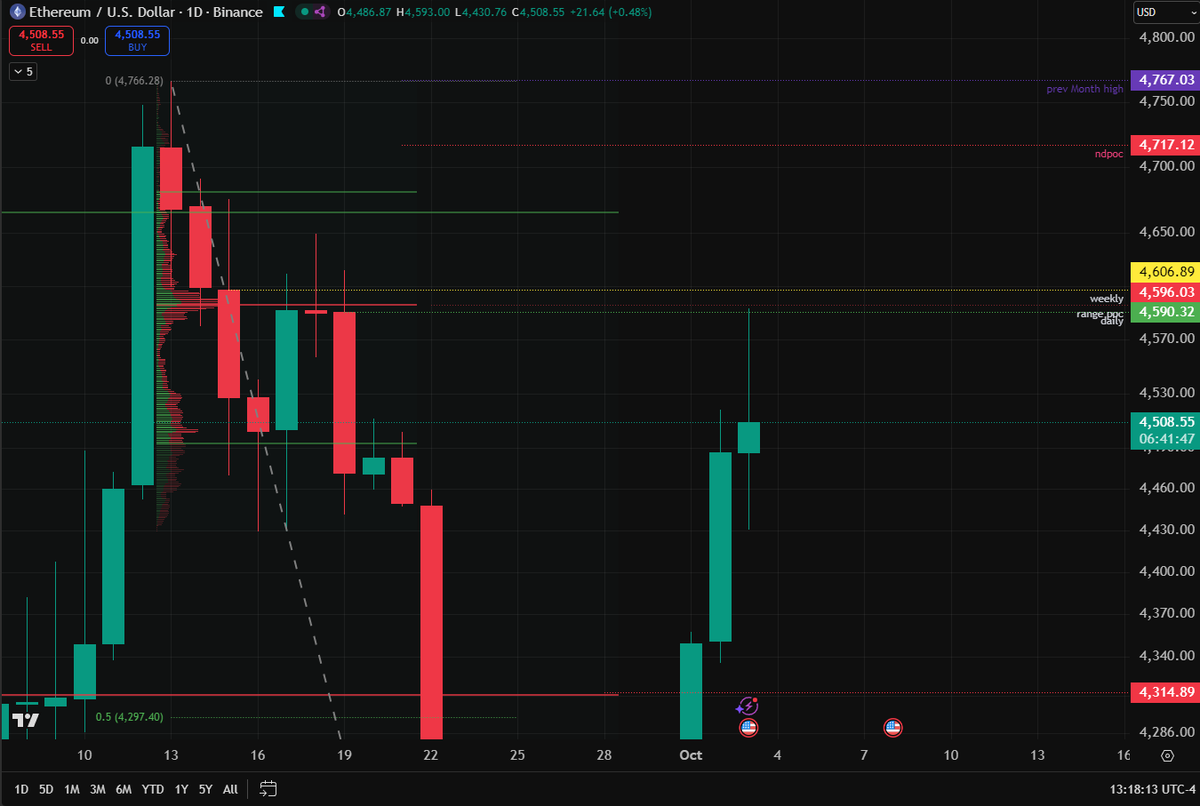
Task: Select the latest green candle with long wick
Action: tap(749, 437)
